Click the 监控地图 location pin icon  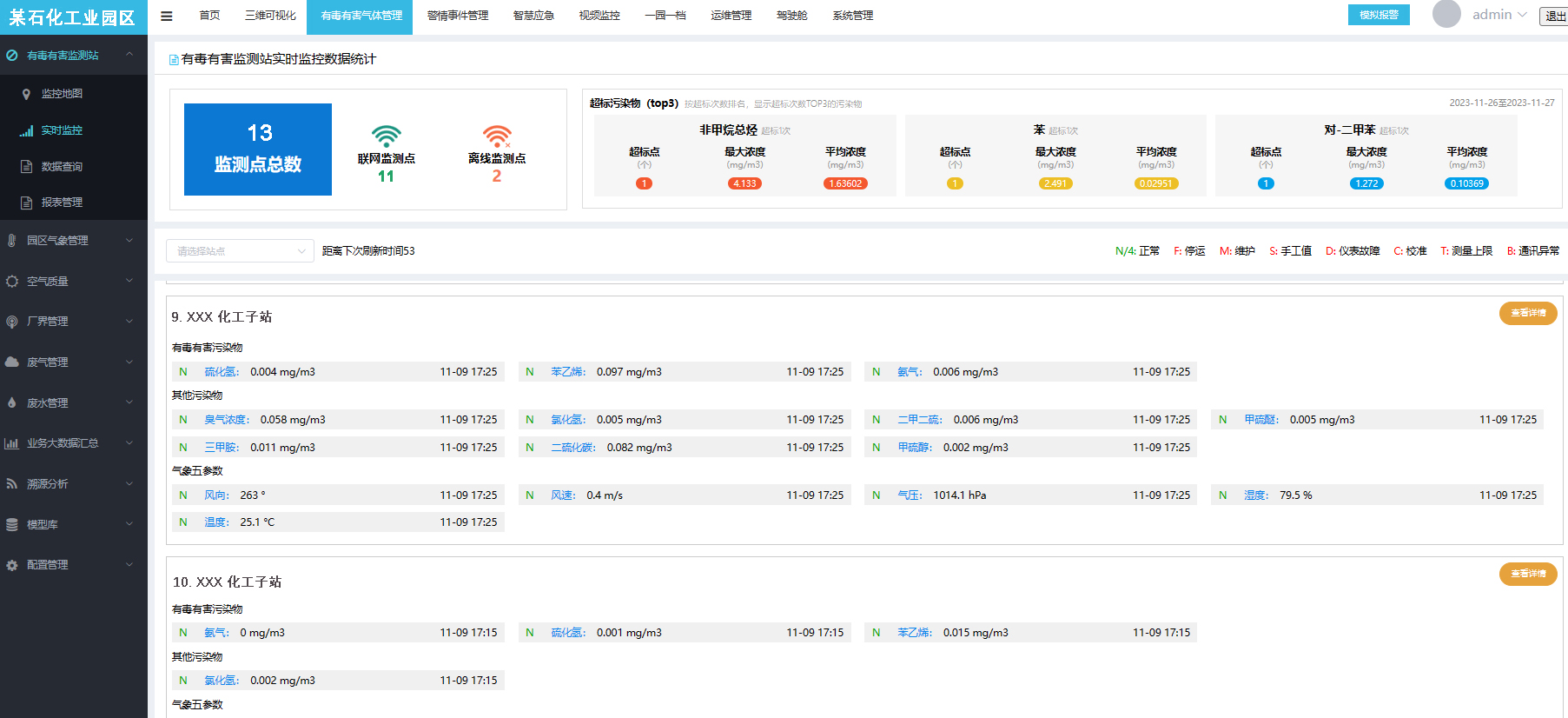click(26, 94)
